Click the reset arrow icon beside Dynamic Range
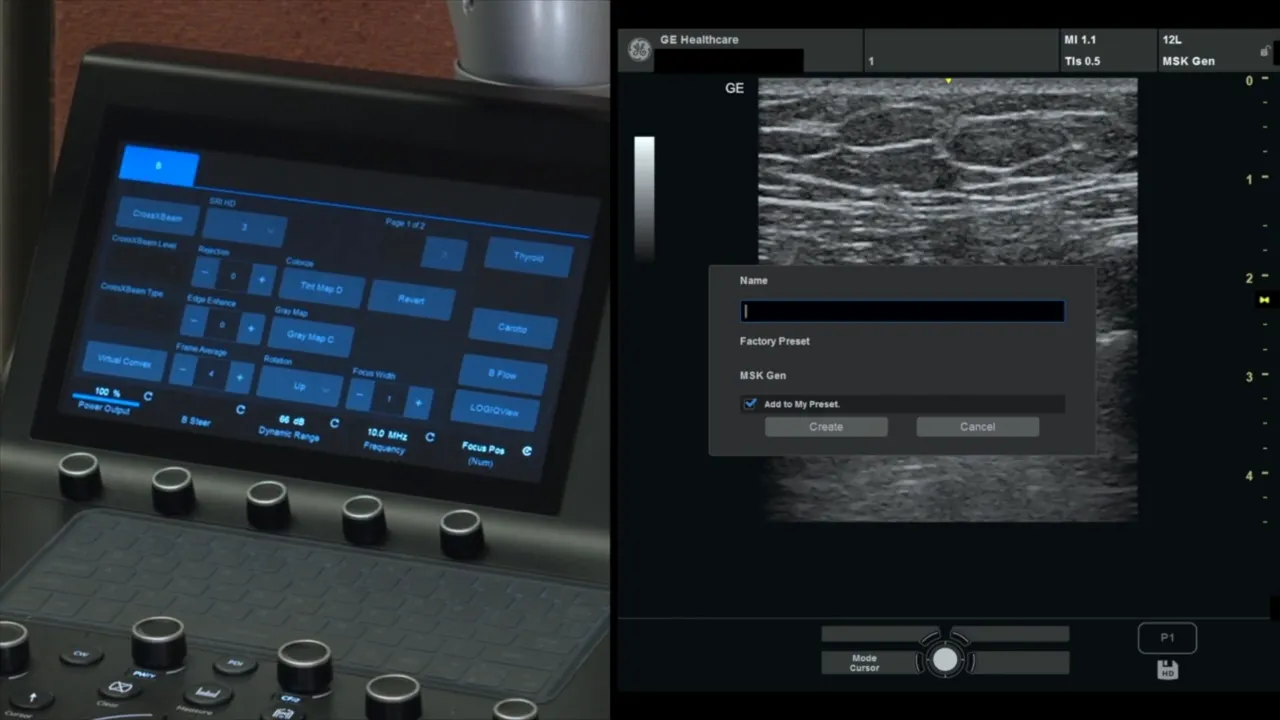This screenshot has height=720, width=1280. point(334,423)
